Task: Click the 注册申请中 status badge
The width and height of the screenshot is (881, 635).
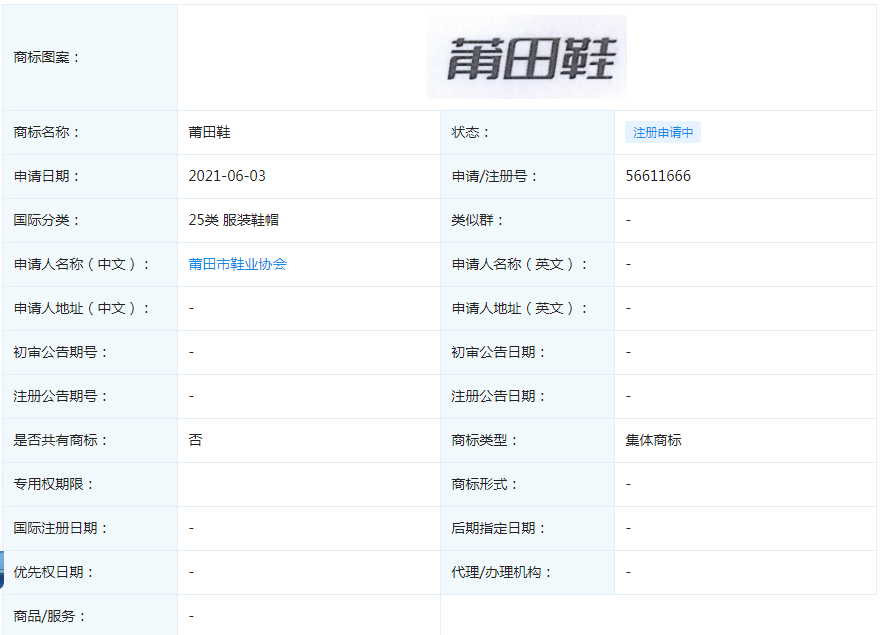Action: [663, 133]
